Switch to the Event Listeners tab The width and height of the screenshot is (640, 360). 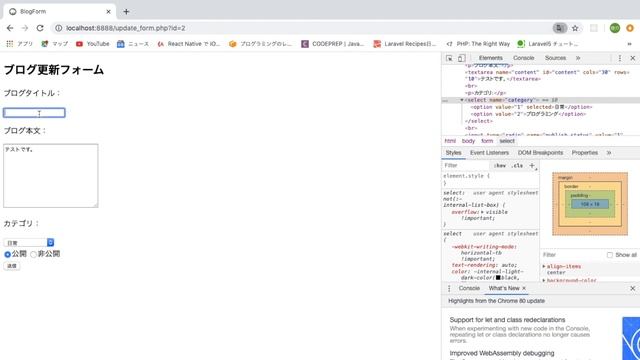tap(489, 153)
